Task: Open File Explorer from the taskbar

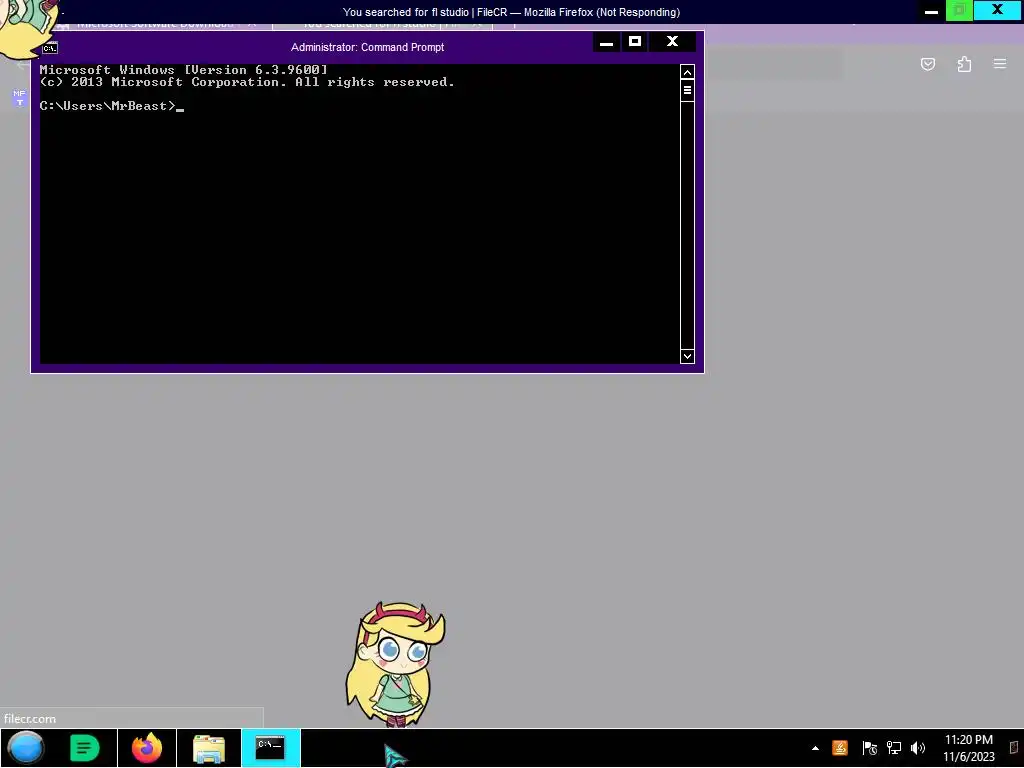Action: [x=209, y=748]
